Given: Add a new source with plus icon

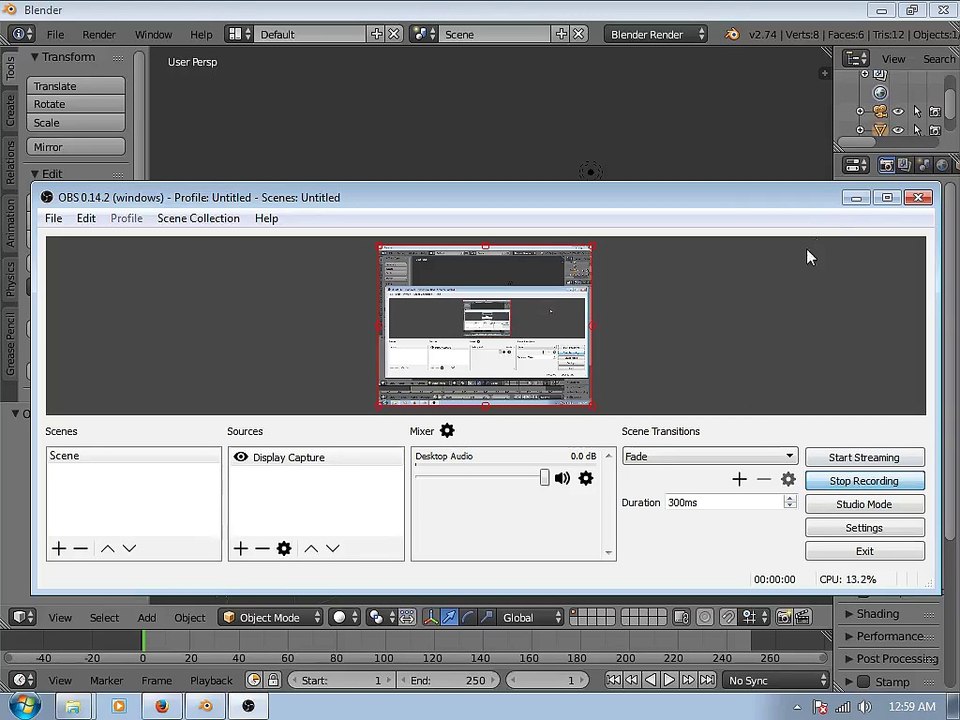Looking at the screenshot, I should coord(241,549).
